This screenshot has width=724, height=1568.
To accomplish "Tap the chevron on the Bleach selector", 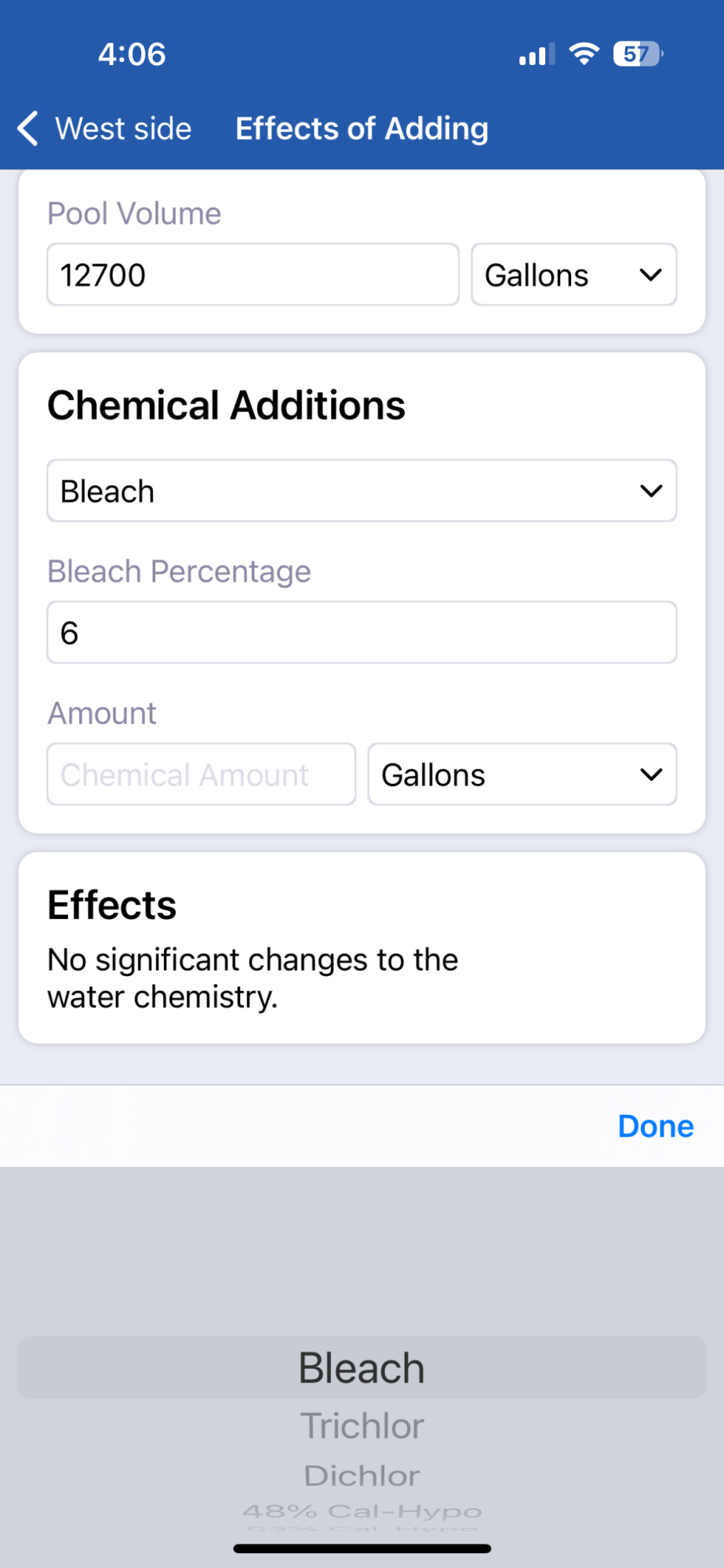I will [651, 491].
